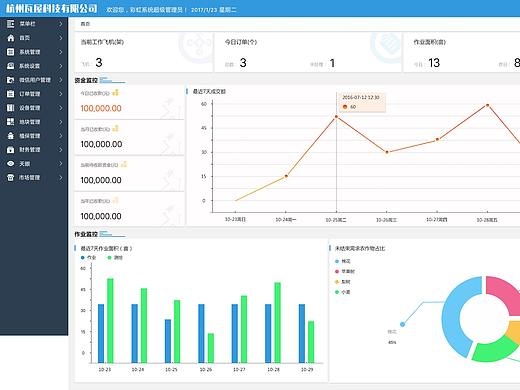Click the 2016-07-12 12:30 tooltip box
Screen dimensions: 520x390
point(361,102)
